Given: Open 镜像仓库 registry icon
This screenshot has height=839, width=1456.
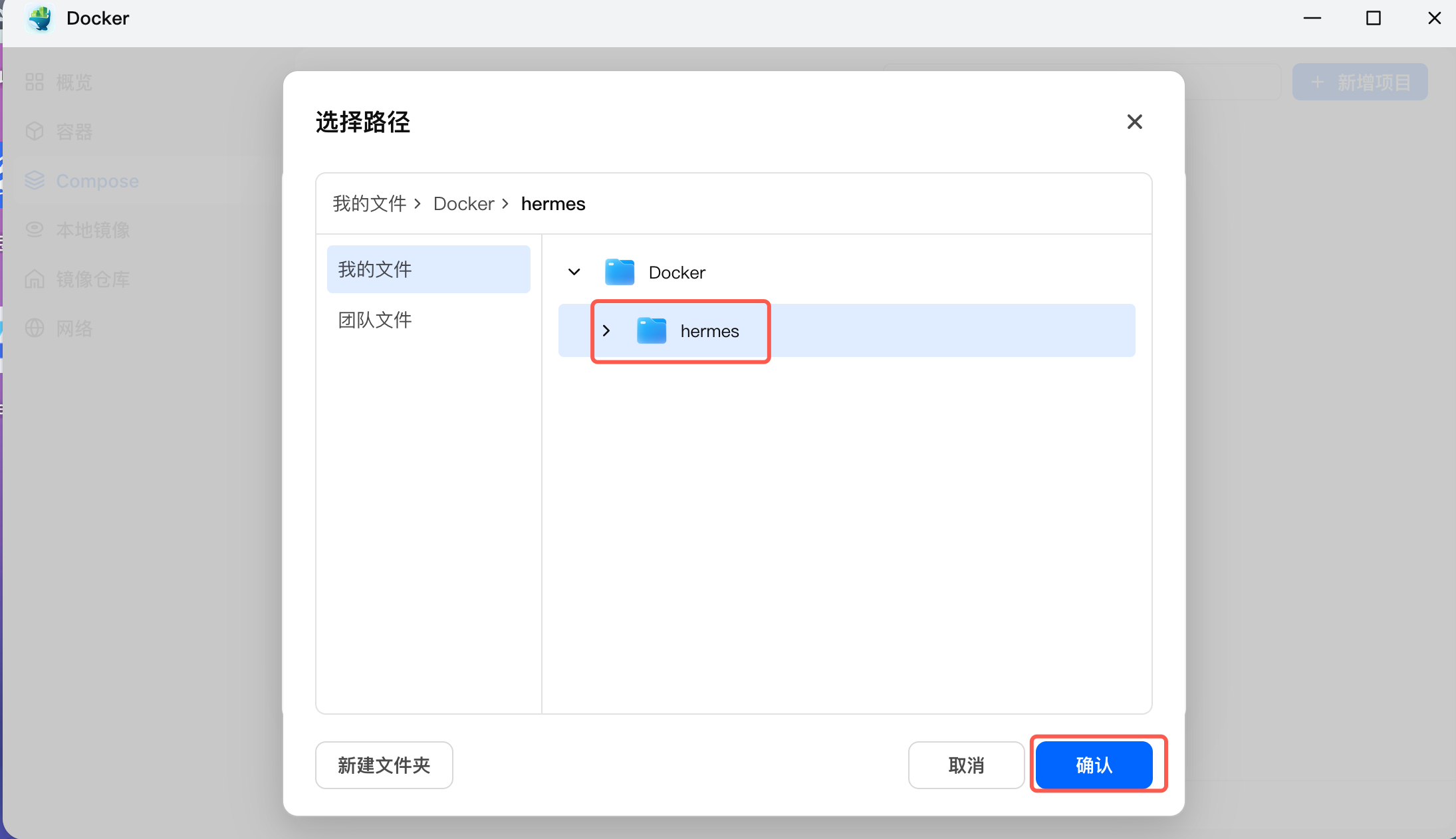Looking at the screenshot, I should coord(35,279).
